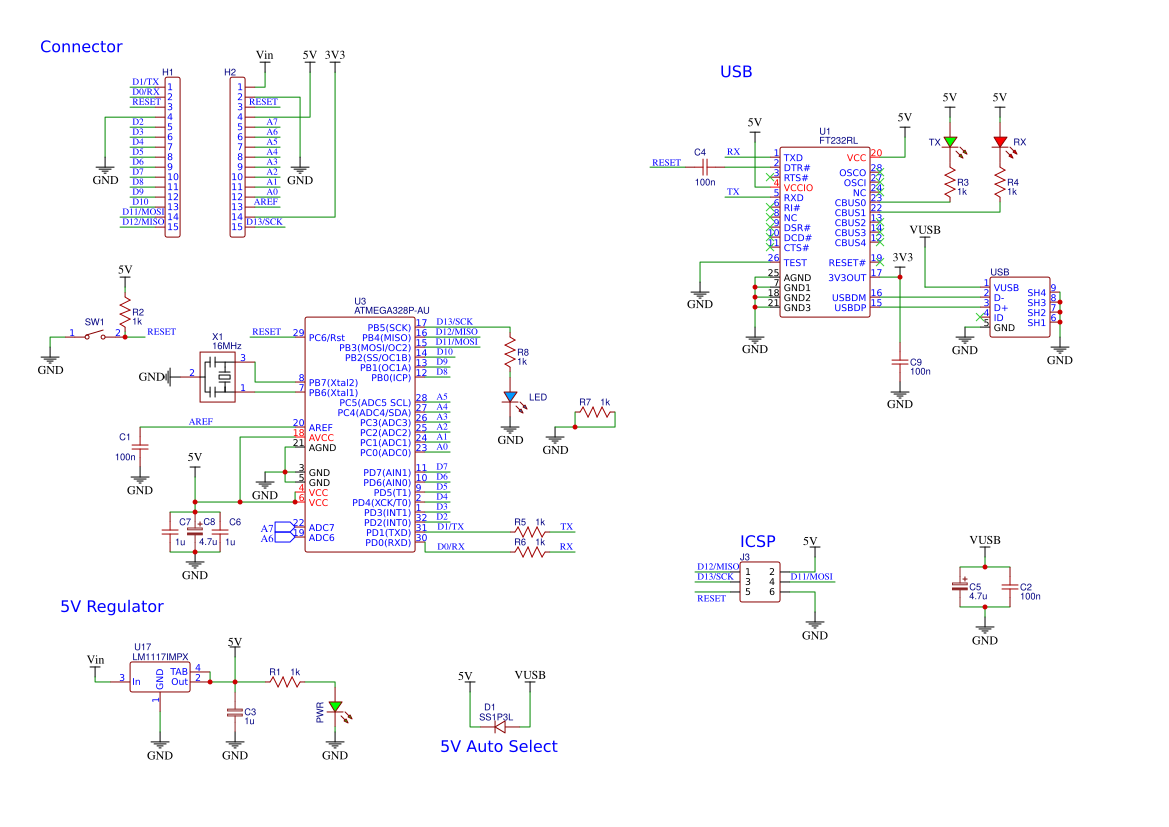Image resolution: width=1169 pixels, height=827 pixels.
Task: Select the PD0(RXD) pin label
Action: click(388, 542)
